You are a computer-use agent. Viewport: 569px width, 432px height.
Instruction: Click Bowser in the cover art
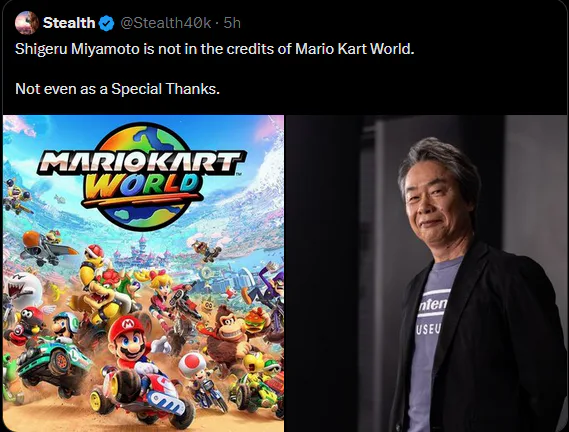click(x=103, y=294)
